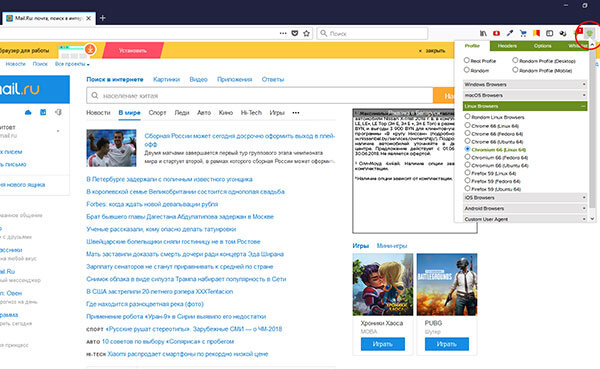The image size is (600, 369).
Task: Choose Chrome 66 (Fedora 64) profile
Action: [x=467, y=133]
